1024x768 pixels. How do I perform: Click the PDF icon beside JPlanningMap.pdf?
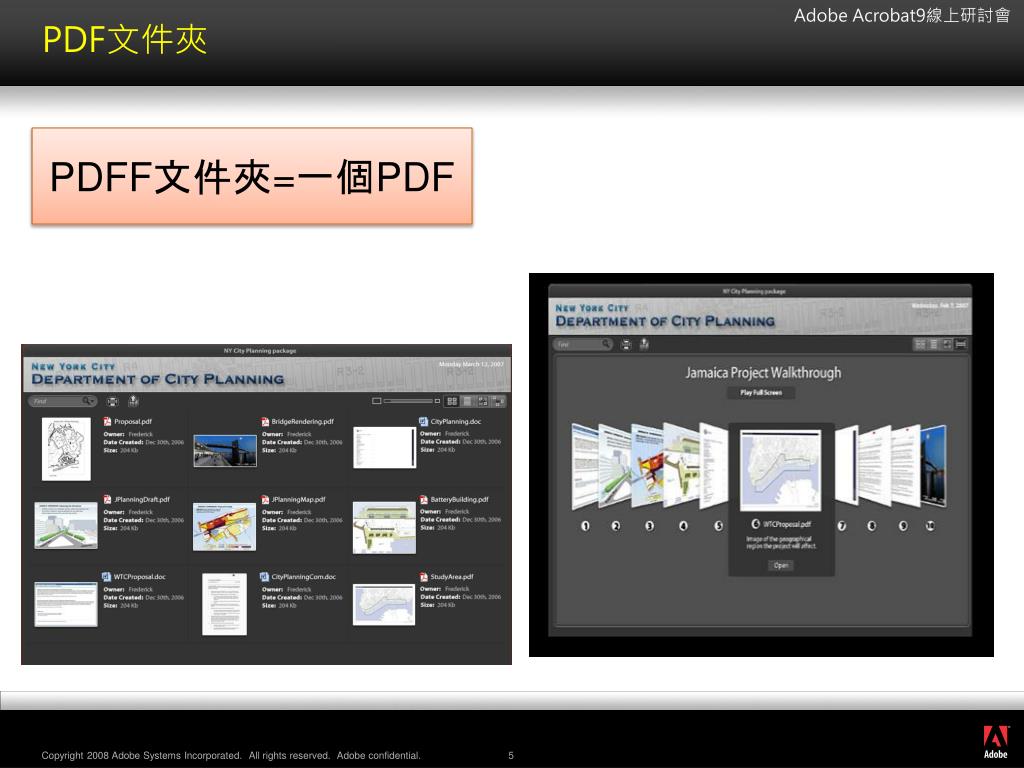point(265,500)
